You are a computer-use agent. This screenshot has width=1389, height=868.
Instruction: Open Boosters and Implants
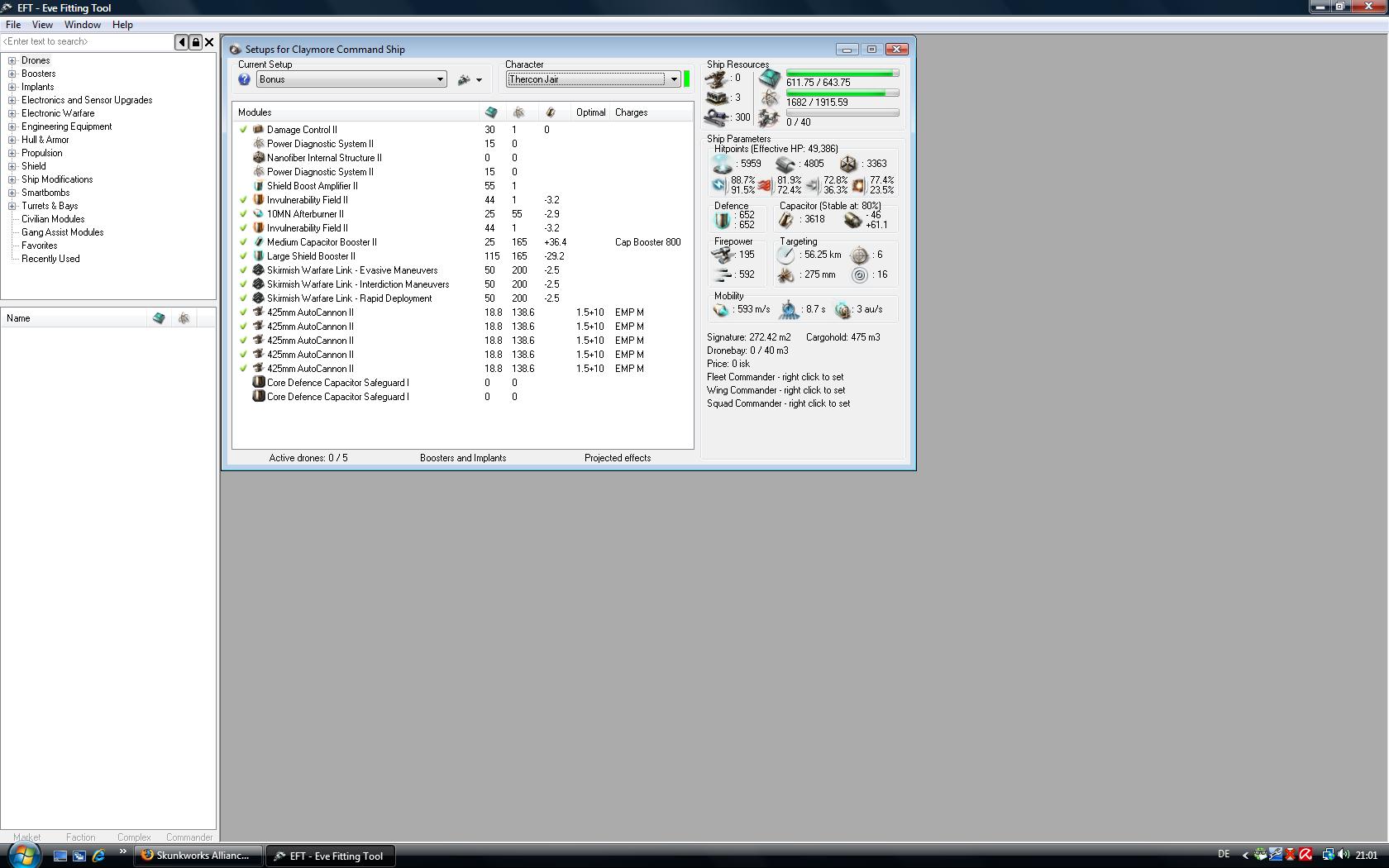pyautogui.click(x=463, y=458)
